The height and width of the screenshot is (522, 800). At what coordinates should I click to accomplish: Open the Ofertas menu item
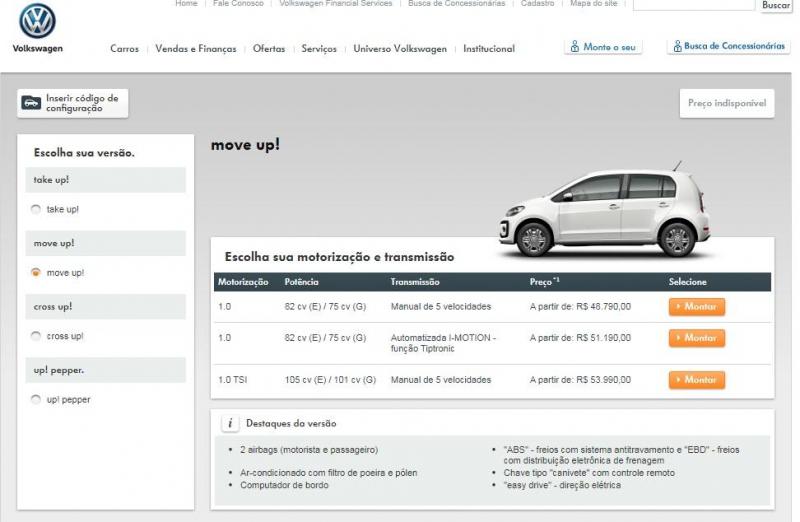tap(269, 48)
